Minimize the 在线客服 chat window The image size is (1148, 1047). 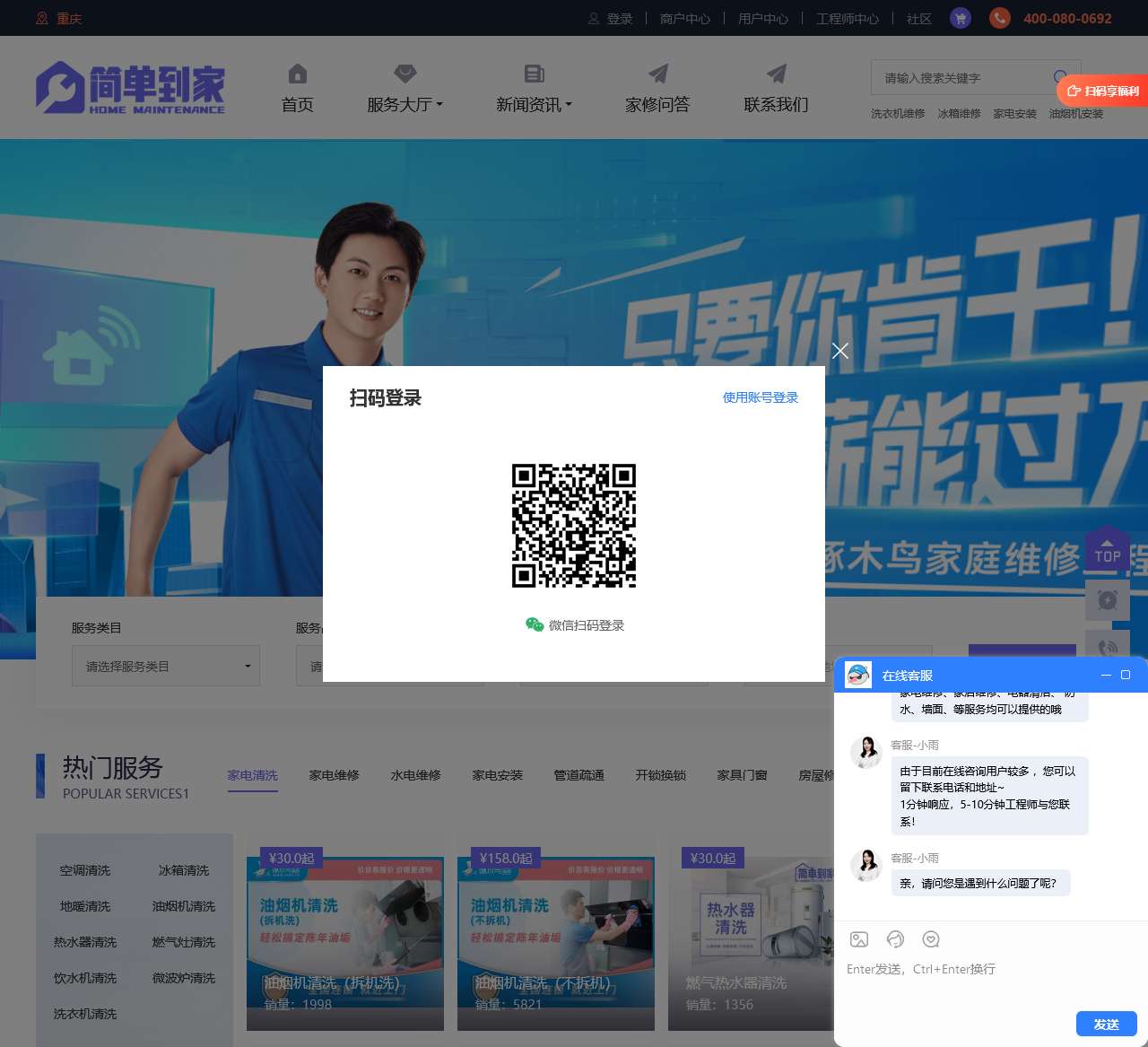pos(1105,675)
